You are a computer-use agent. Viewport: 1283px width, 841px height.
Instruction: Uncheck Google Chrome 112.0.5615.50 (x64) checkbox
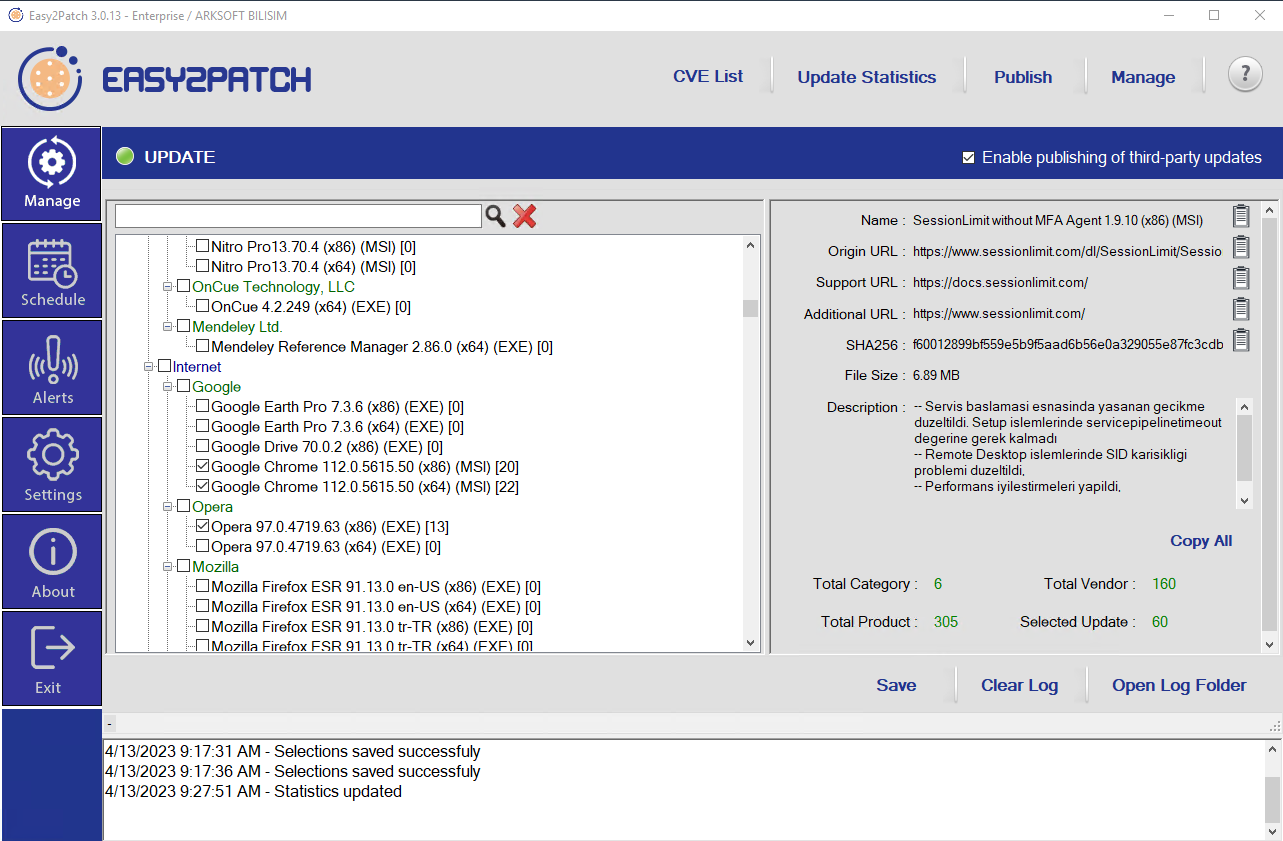click(x=203, y=487)
